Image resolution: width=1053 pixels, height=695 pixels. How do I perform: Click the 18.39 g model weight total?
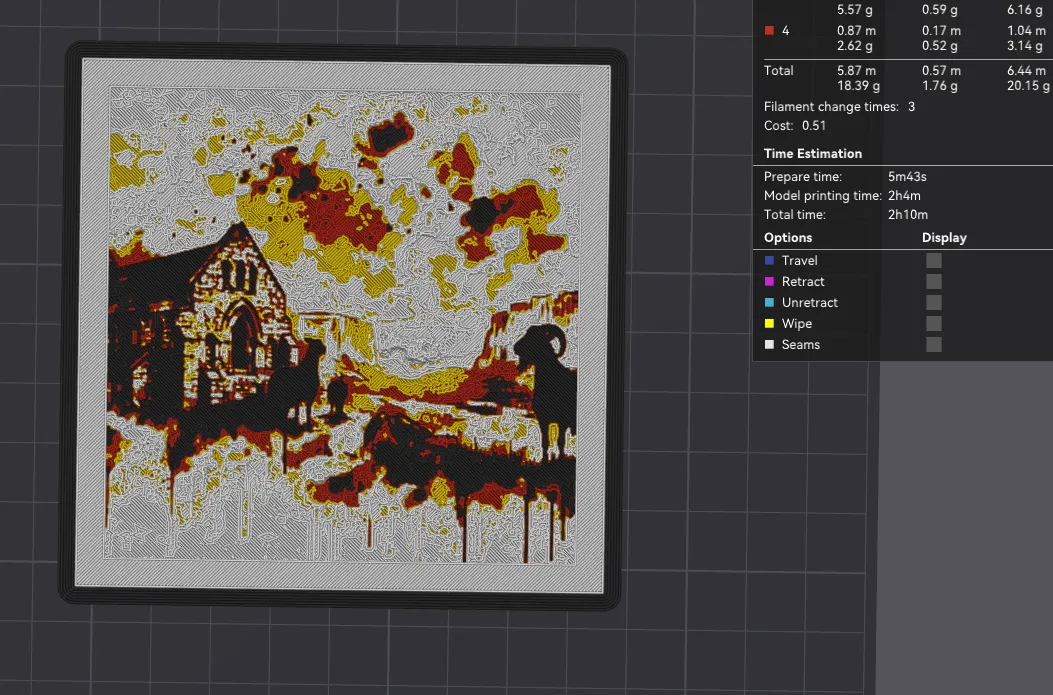tap(858, 86)
